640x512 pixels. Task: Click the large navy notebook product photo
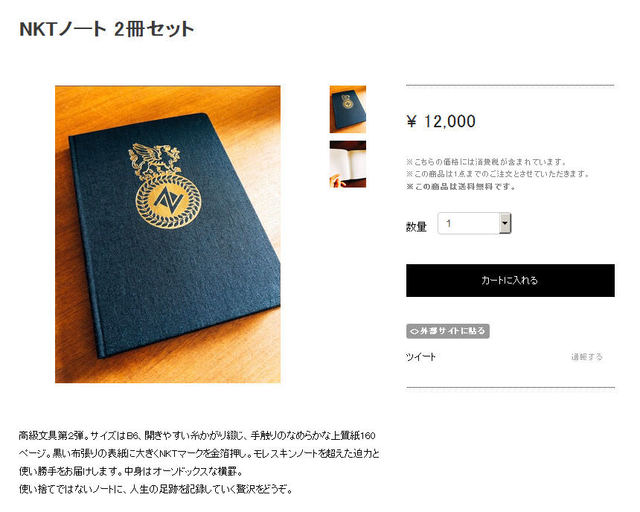(x=168, y=234)
